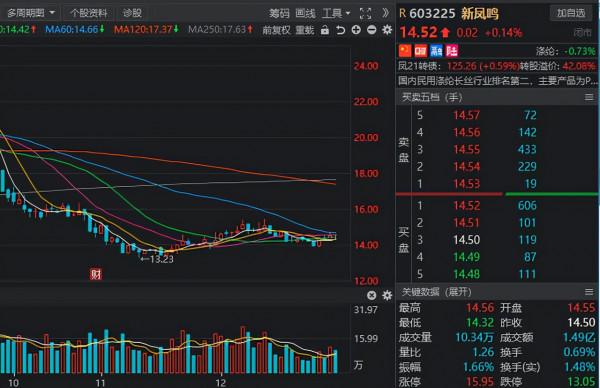The height and width of the screenshot is (388, 600).
Task: Click the R margin-trading marker
Action: click(x=402, y=14)
